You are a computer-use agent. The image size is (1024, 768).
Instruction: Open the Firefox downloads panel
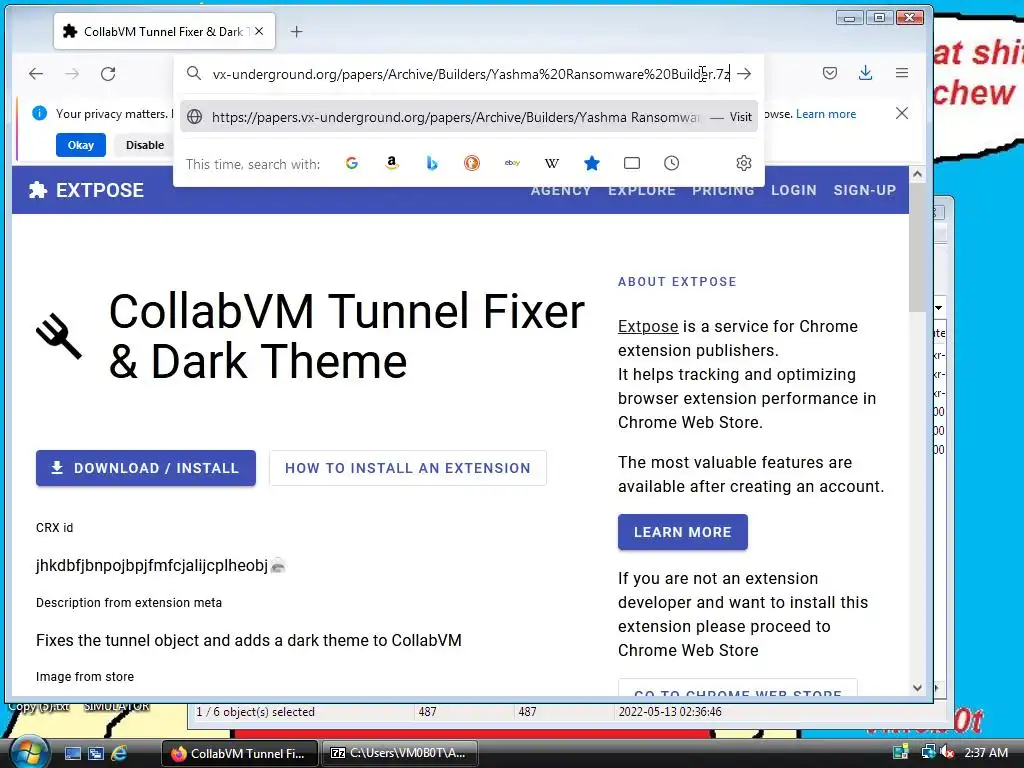click(865, 73)
